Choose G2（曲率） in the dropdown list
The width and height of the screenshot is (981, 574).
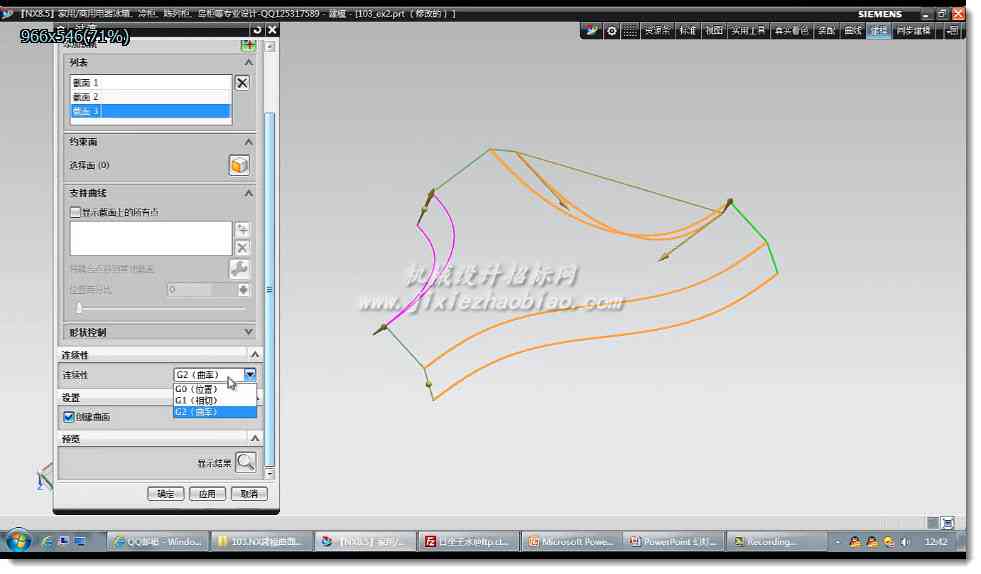pos(215,412)
